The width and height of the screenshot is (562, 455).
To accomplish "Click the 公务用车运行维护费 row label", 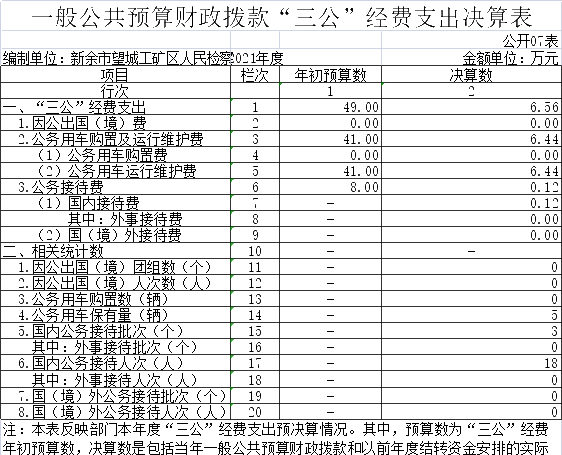I will point(115,171).
